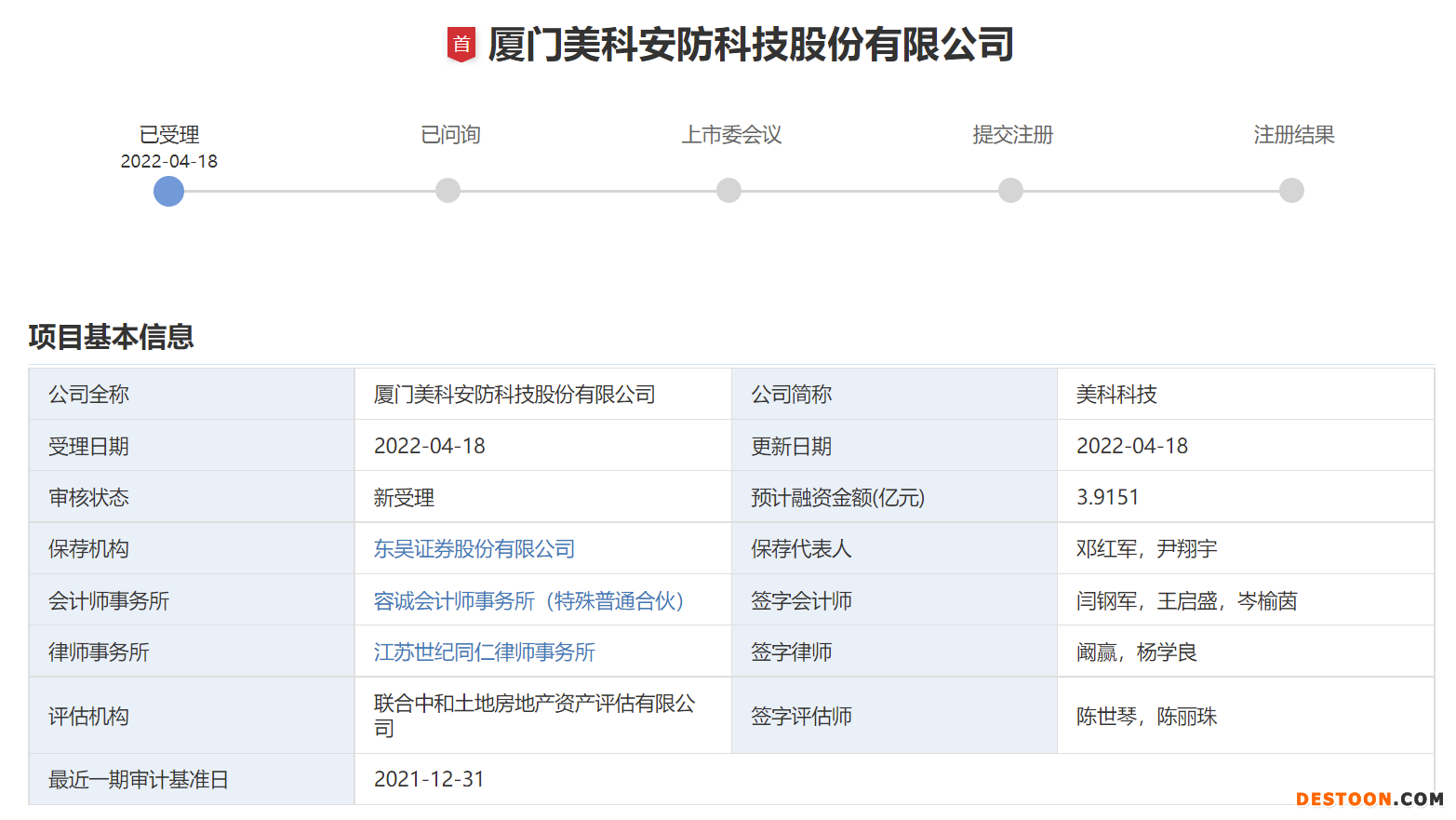Switch to the 已问询 stage tab
Viewport: 1456px width, 820px height.
pyautogui.click(x=448, y=134)
